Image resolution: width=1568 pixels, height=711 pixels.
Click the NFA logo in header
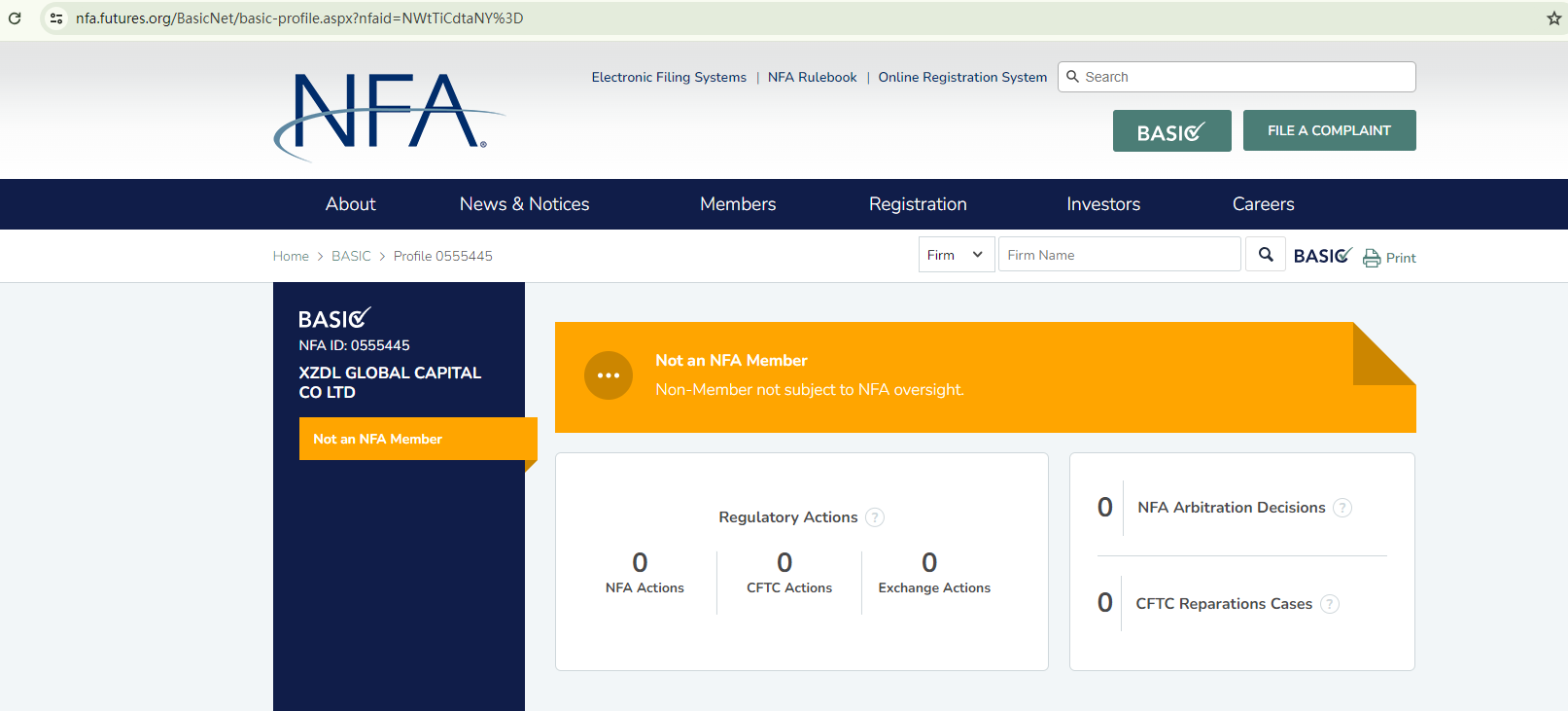point(387,115)
